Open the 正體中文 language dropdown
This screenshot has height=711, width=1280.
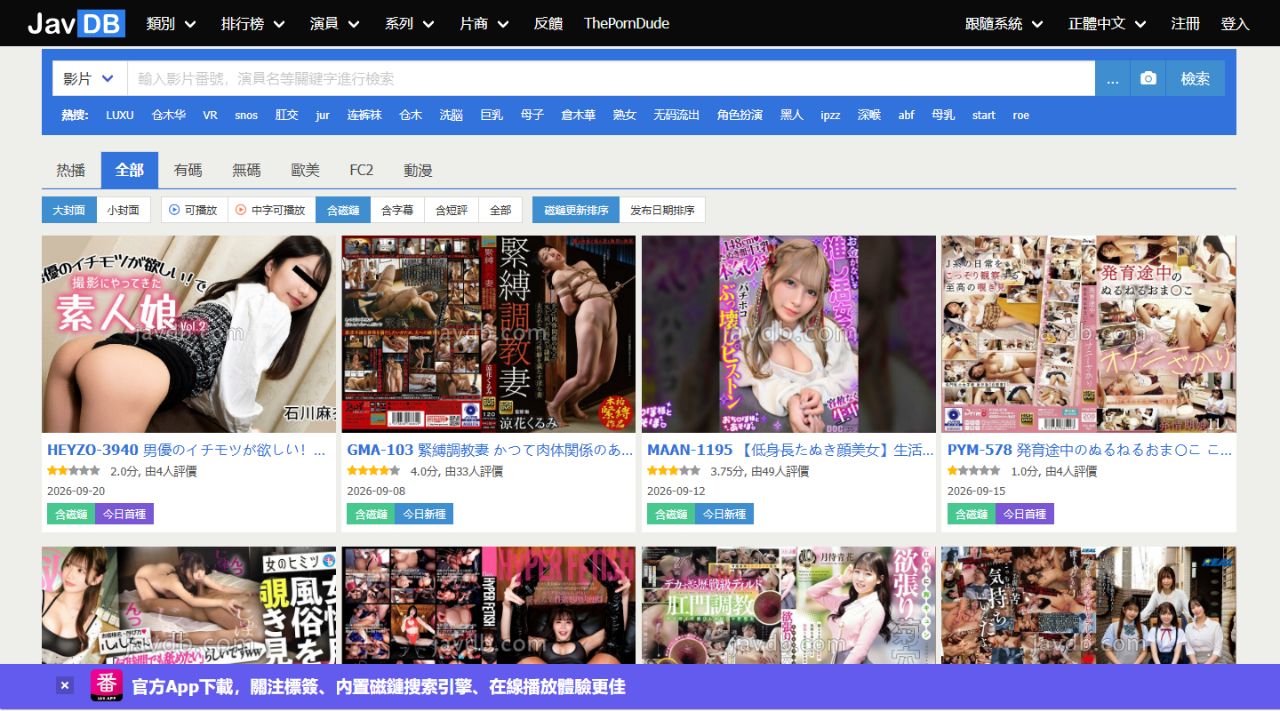point(1107,23)
